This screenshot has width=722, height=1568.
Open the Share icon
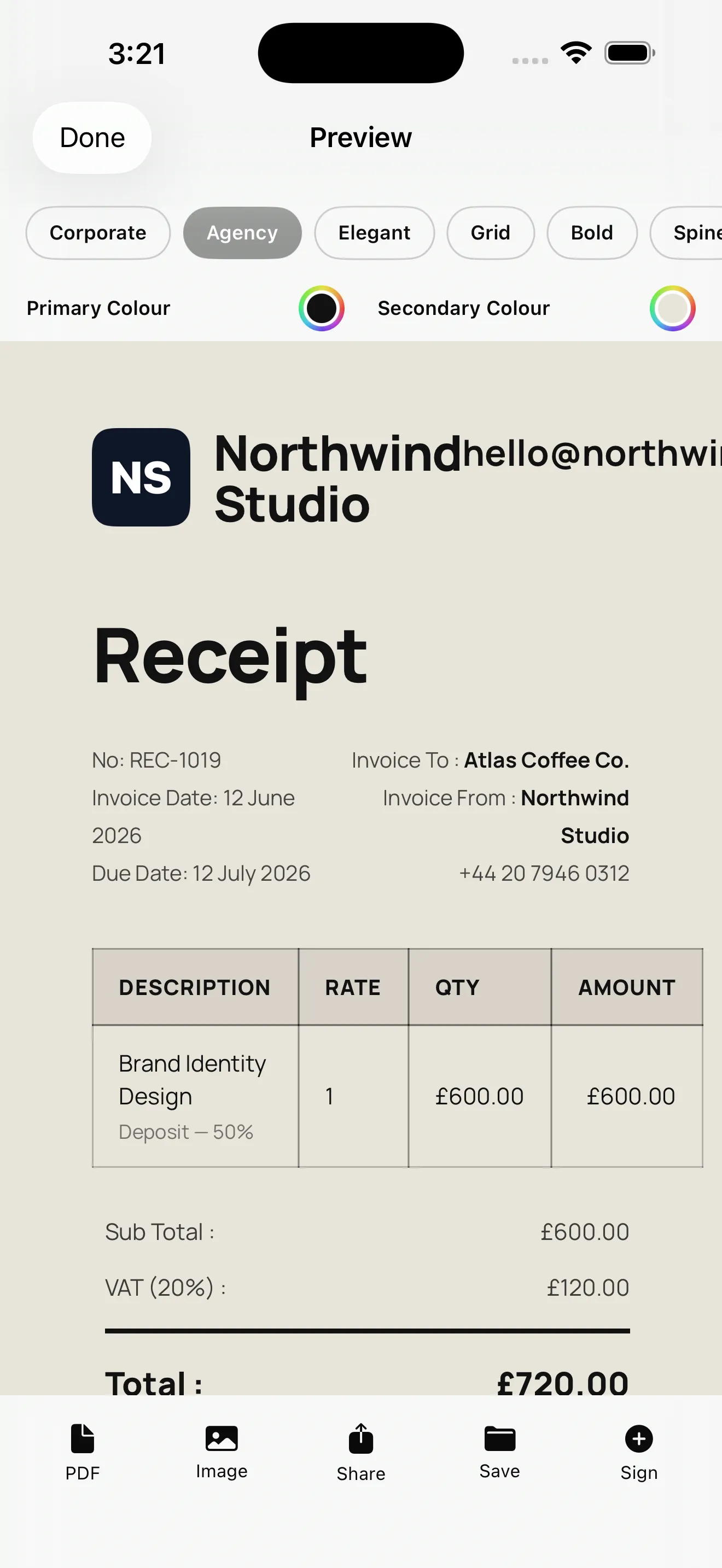point(360,1438)
